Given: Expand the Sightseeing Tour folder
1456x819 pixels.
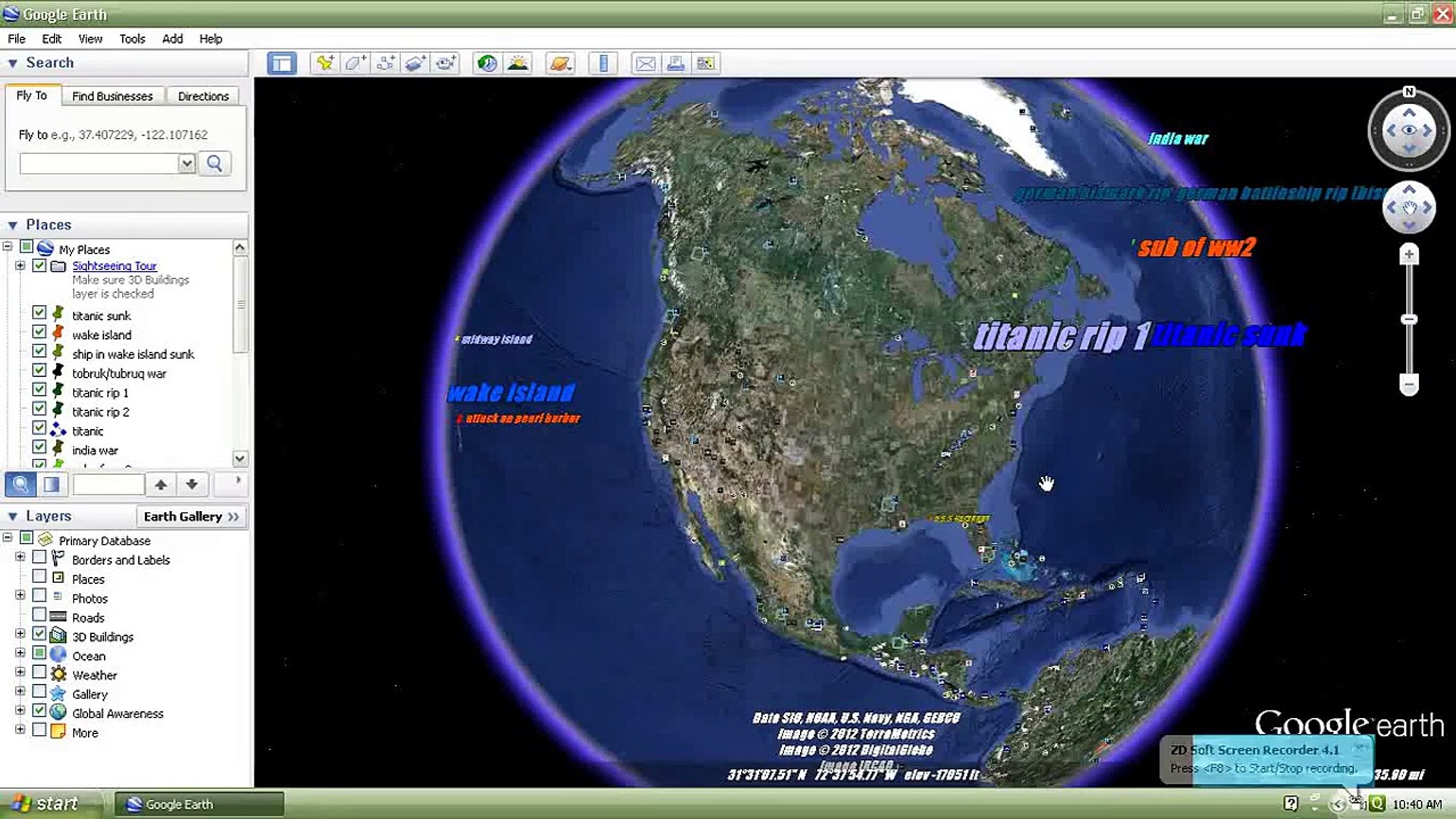Looking at the screenshot, I should pos(20,265).
